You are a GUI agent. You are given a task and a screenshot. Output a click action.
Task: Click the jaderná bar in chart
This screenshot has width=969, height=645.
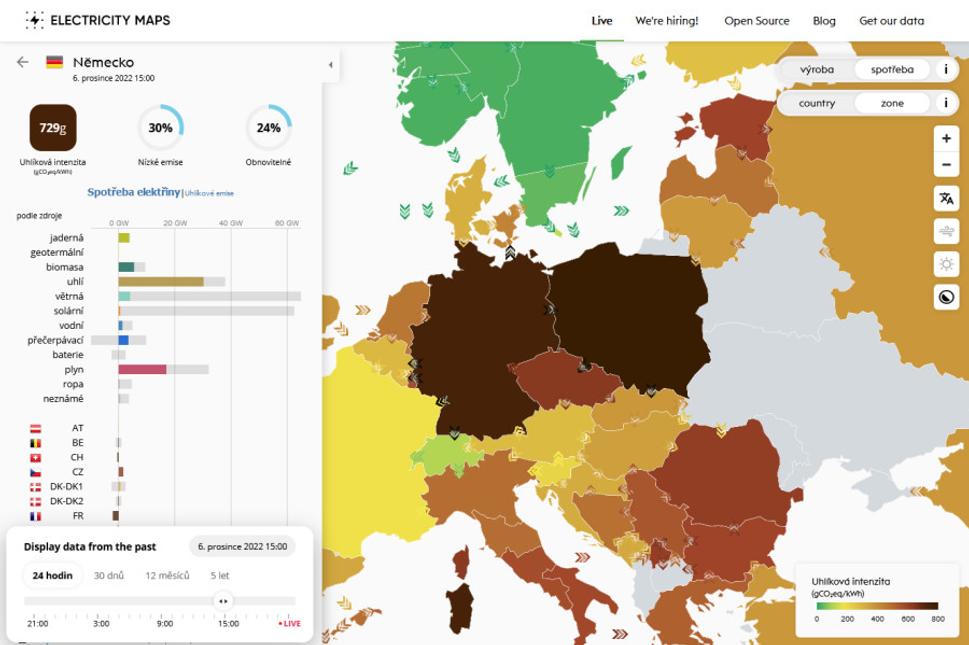pyautogui.click(x=124, y=238)
